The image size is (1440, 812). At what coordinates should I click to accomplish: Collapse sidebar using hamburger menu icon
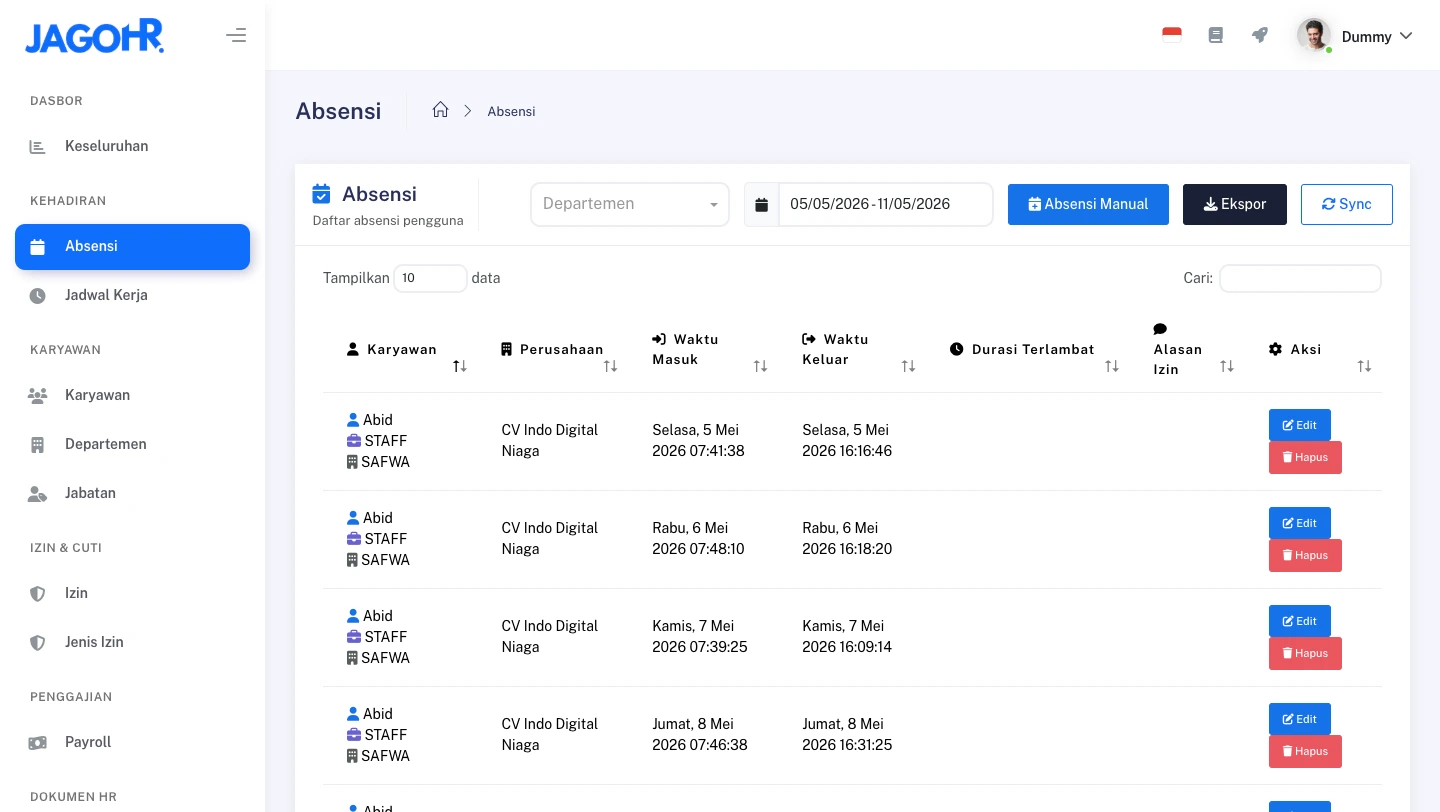tap(236, 36)
